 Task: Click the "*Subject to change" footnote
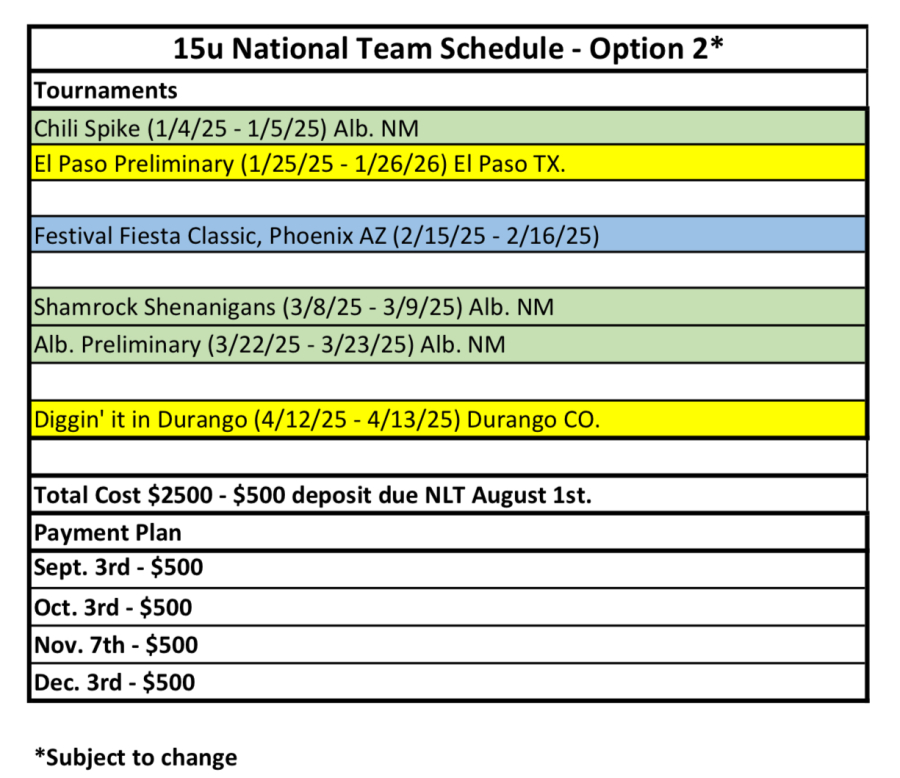coord(136,758)
